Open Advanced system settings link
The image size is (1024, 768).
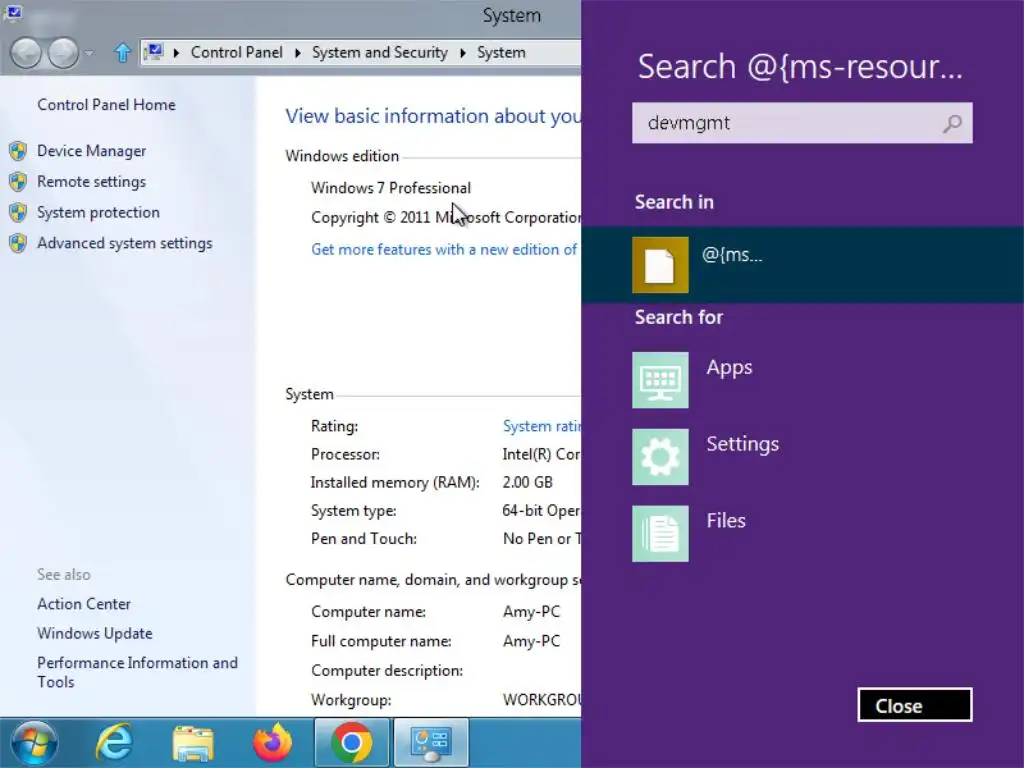[125, 243]
